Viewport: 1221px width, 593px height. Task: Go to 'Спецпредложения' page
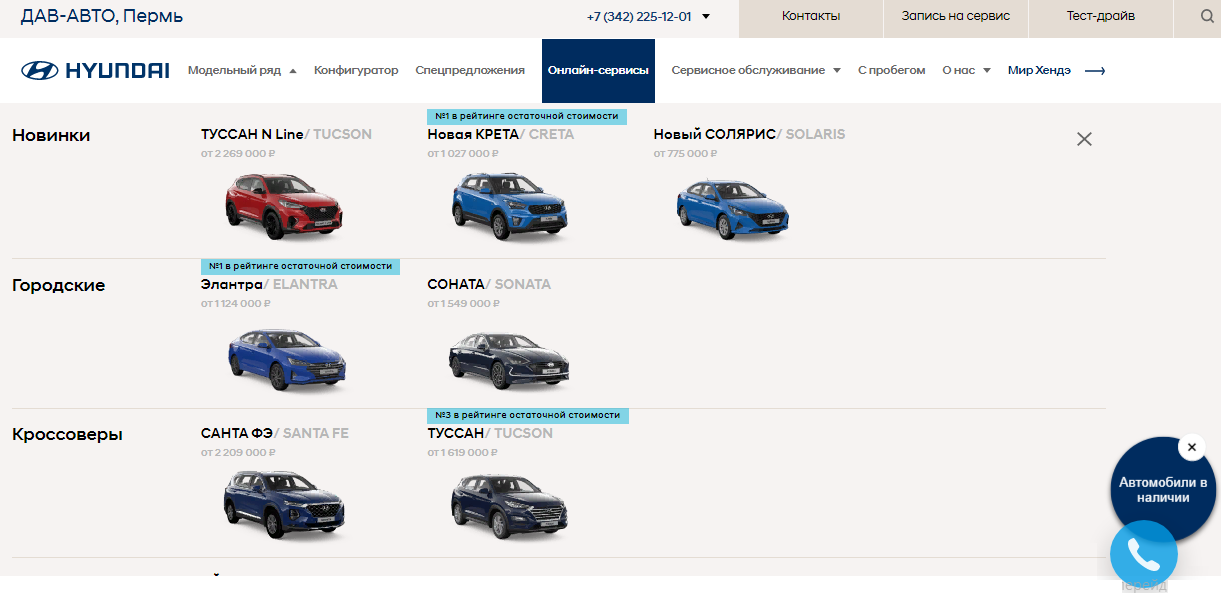[x=470, y=70]
